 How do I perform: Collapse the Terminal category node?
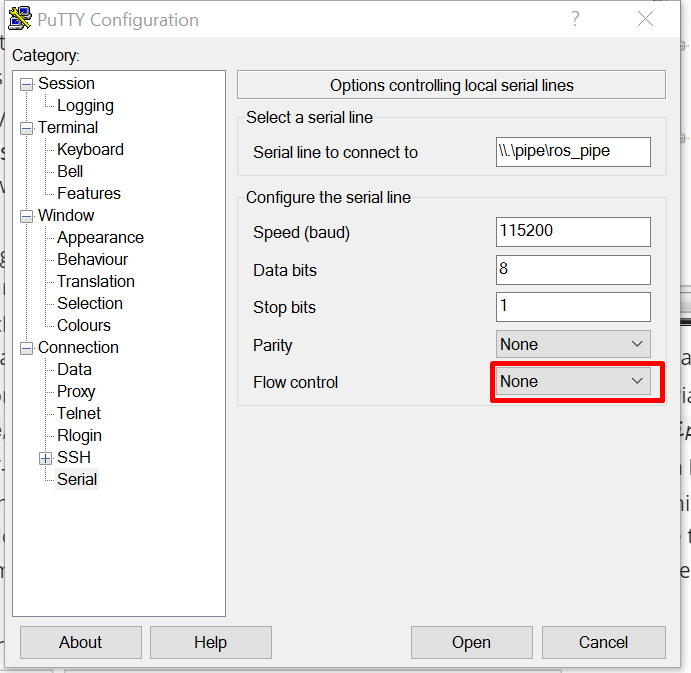[26, 128]
